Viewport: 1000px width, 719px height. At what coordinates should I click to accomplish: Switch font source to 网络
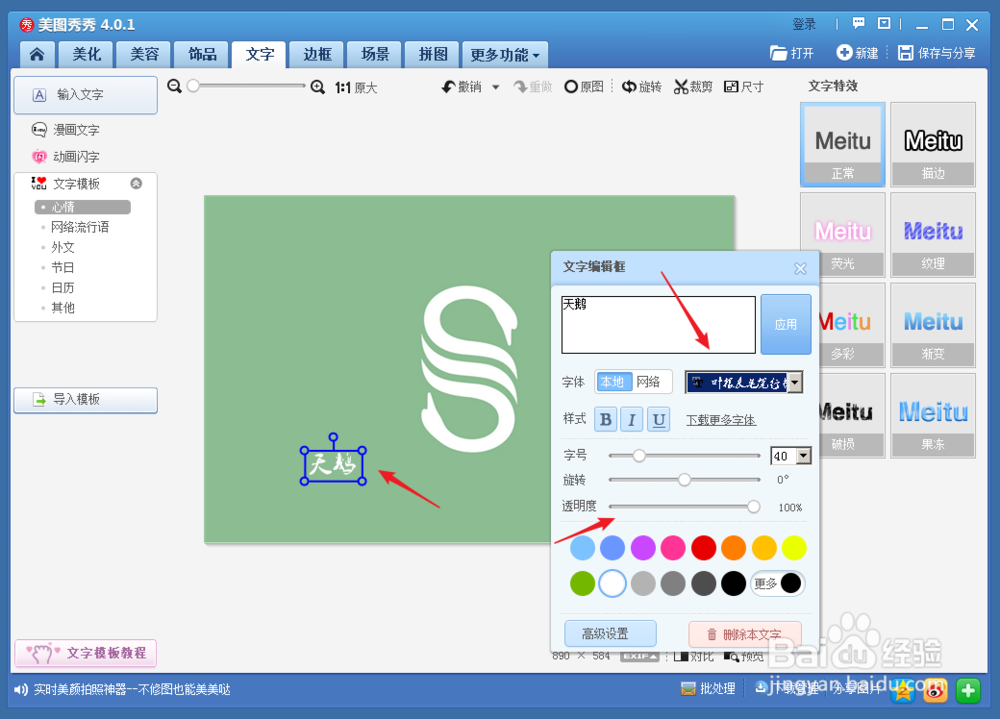click(649, 382)
